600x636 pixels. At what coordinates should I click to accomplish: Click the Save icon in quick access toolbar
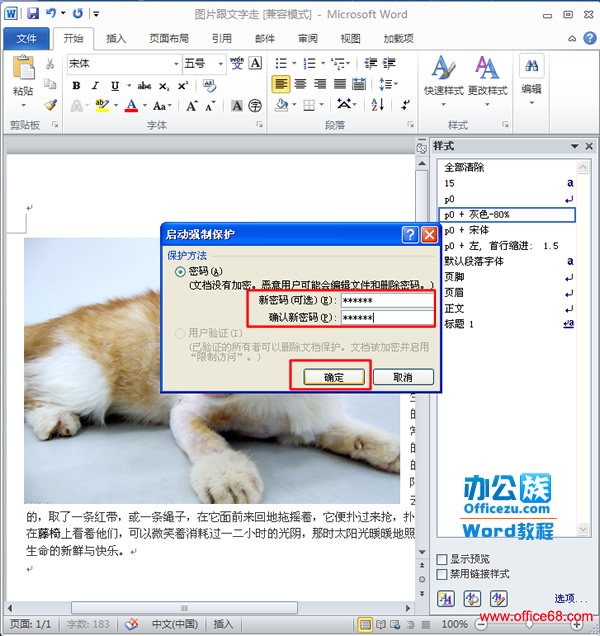pos(33,13)
